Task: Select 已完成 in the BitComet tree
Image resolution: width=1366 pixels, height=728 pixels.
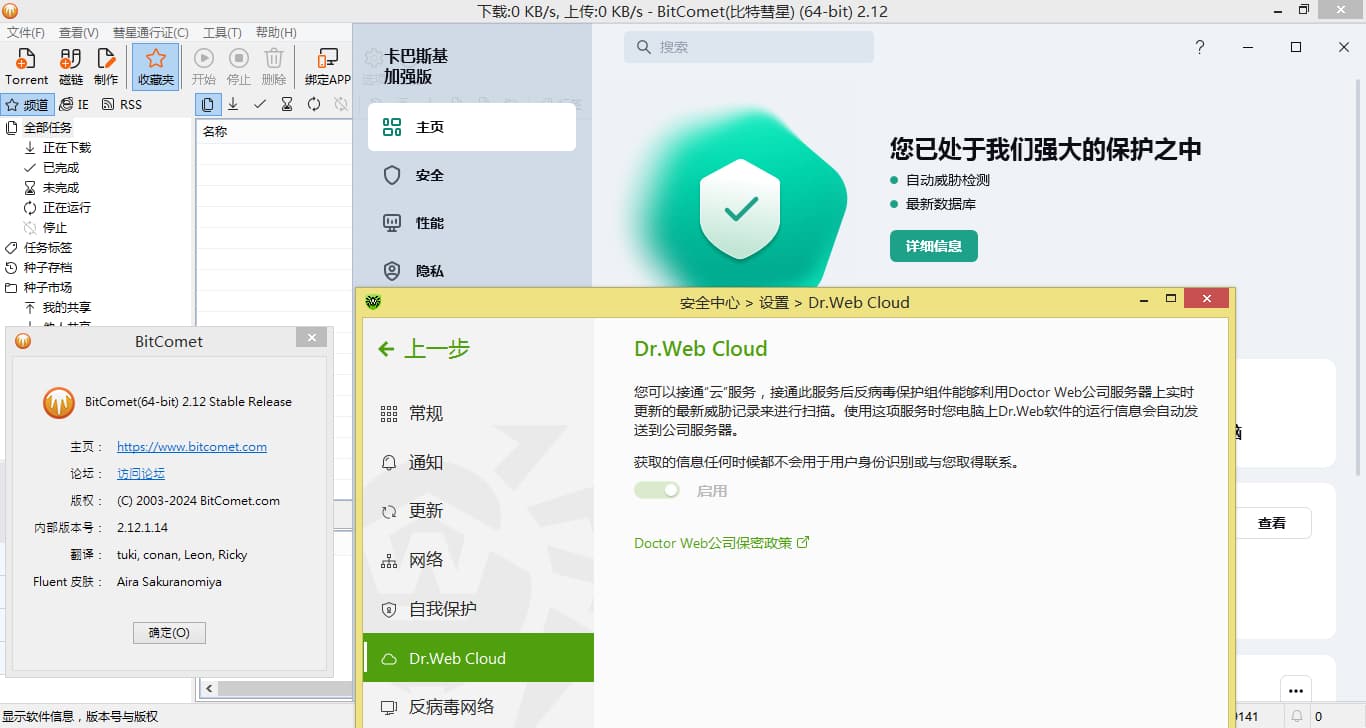Action: click(x=60, y=167)
